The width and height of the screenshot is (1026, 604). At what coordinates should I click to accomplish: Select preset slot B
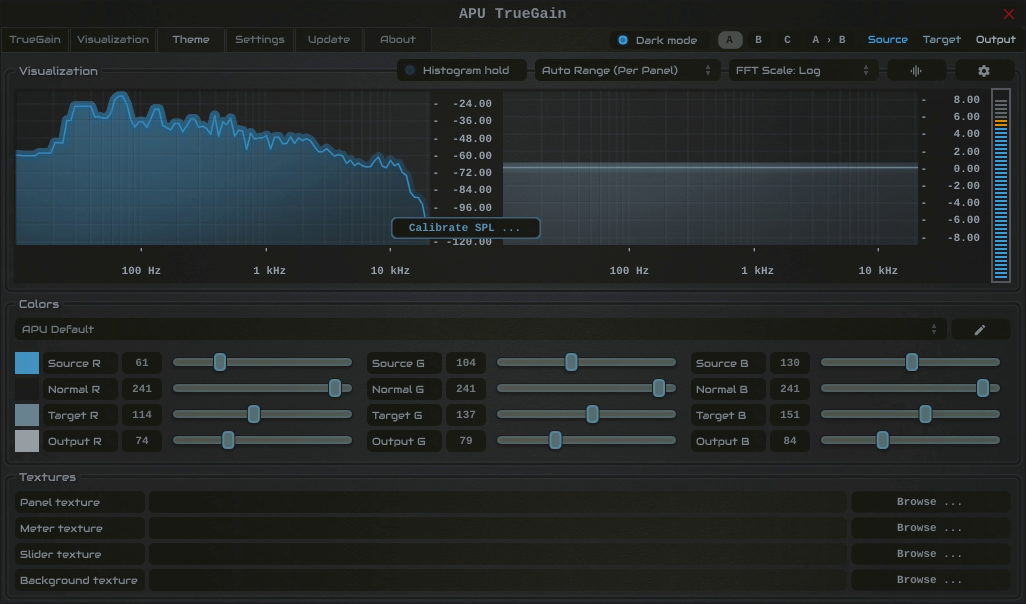tap(758, 40)
